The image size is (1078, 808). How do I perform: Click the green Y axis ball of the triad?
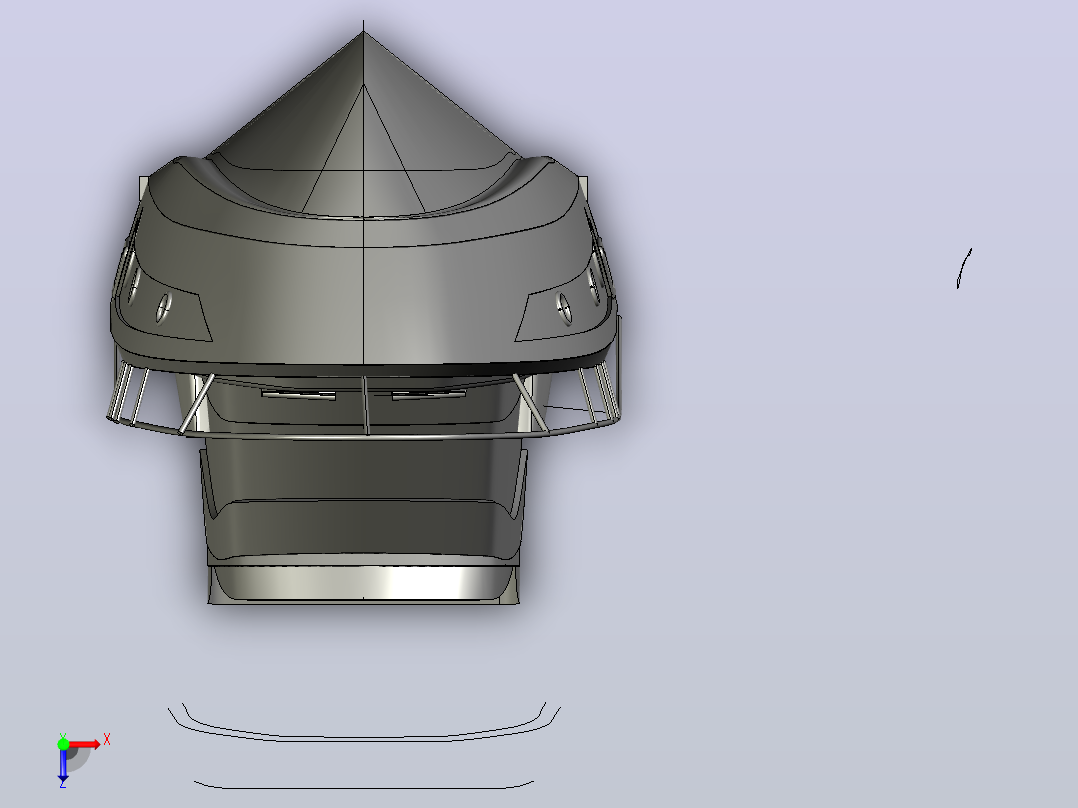(63, 744)
